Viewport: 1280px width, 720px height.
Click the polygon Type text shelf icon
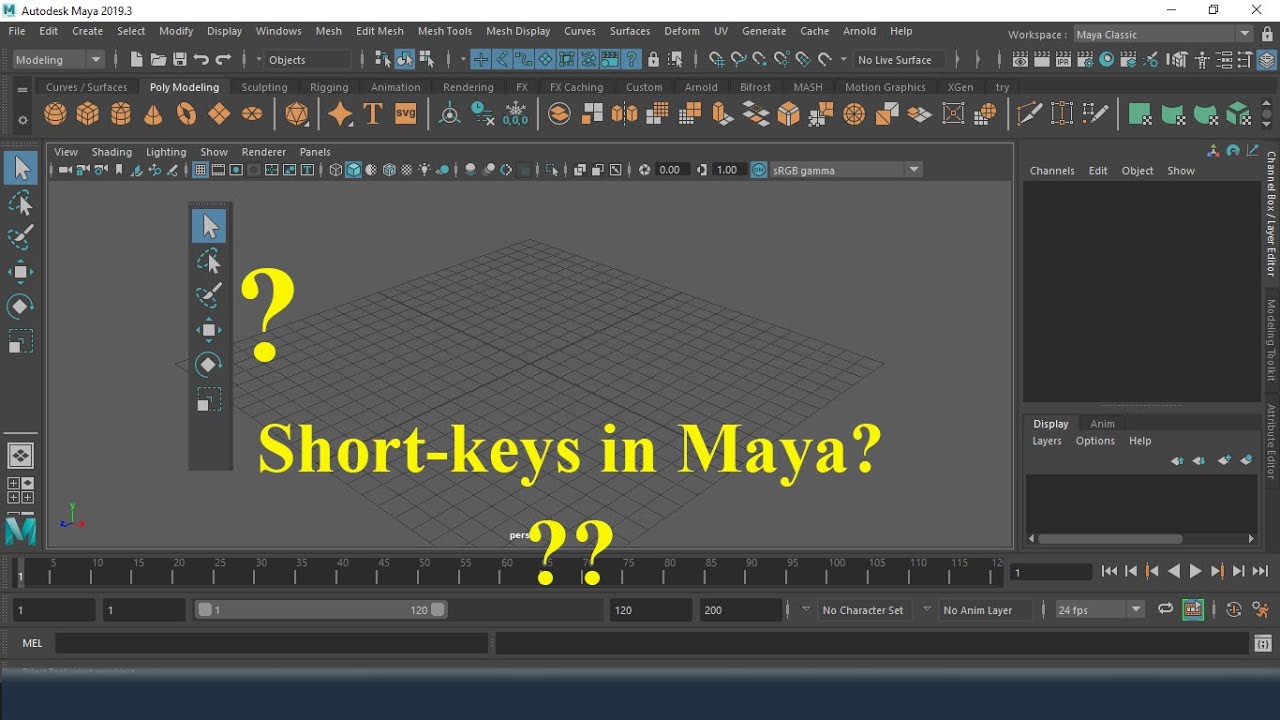click(373, 114)
